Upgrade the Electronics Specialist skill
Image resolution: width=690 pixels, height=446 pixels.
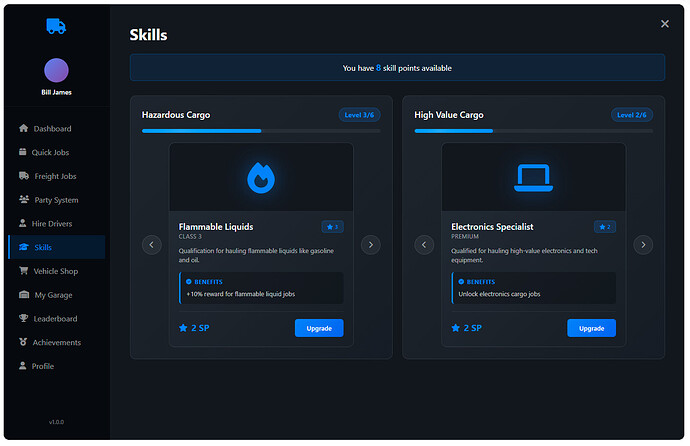coord(591,328)
